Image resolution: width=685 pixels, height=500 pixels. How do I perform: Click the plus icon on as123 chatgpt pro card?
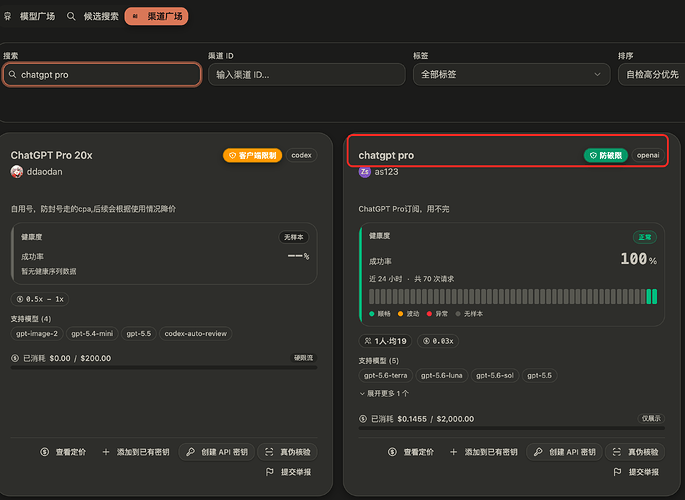point(453,452)
